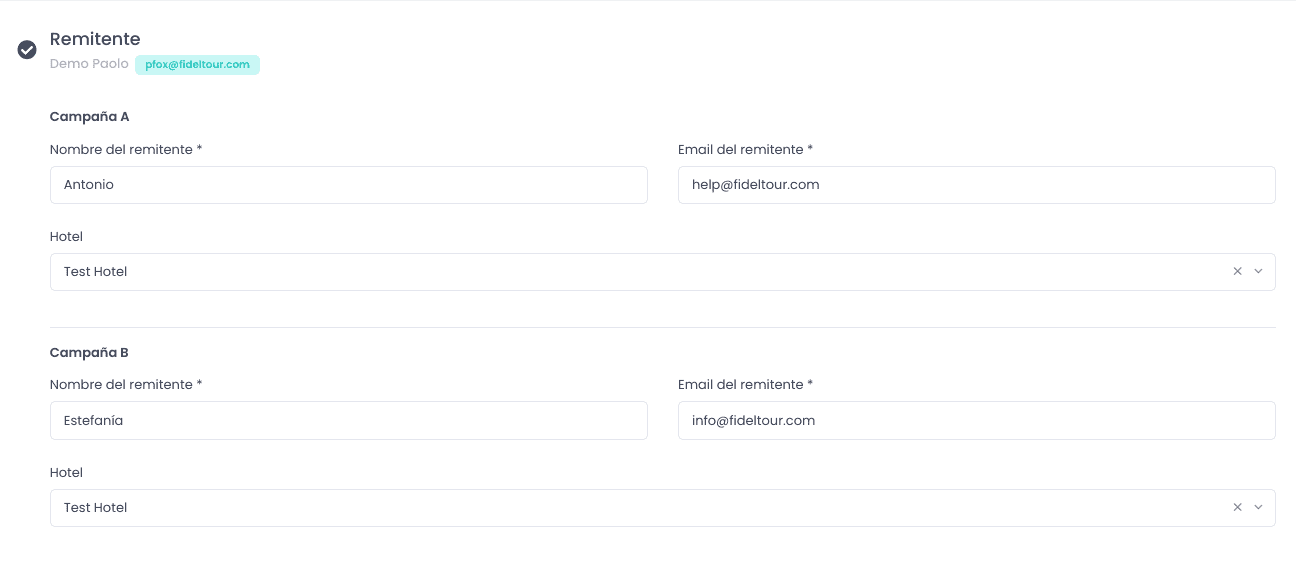Click Campaña B Email del remitente label

pyautogui.click(x=745, y=385)
